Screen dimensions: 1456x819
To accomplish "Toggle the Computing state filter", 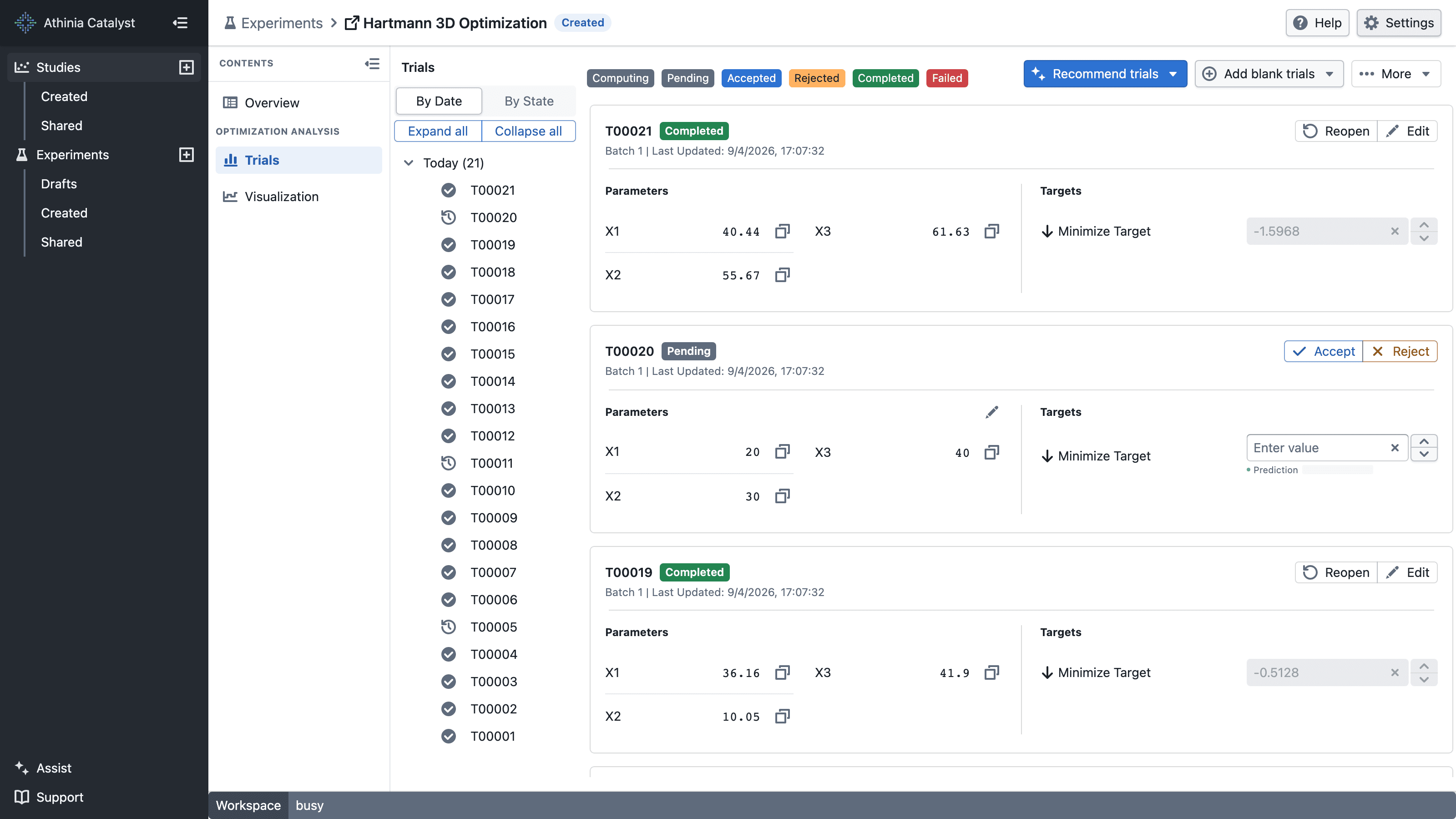I will (x=620, y=78).
